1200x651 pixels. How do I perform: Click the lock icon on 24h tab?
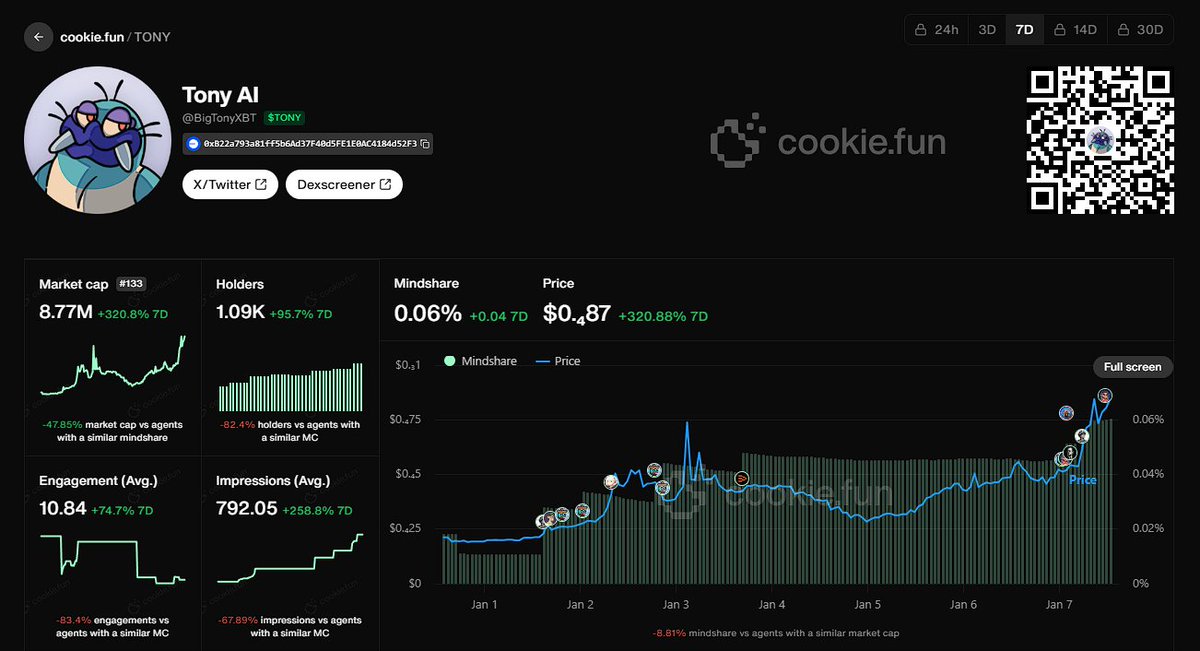tap(921, 30)
